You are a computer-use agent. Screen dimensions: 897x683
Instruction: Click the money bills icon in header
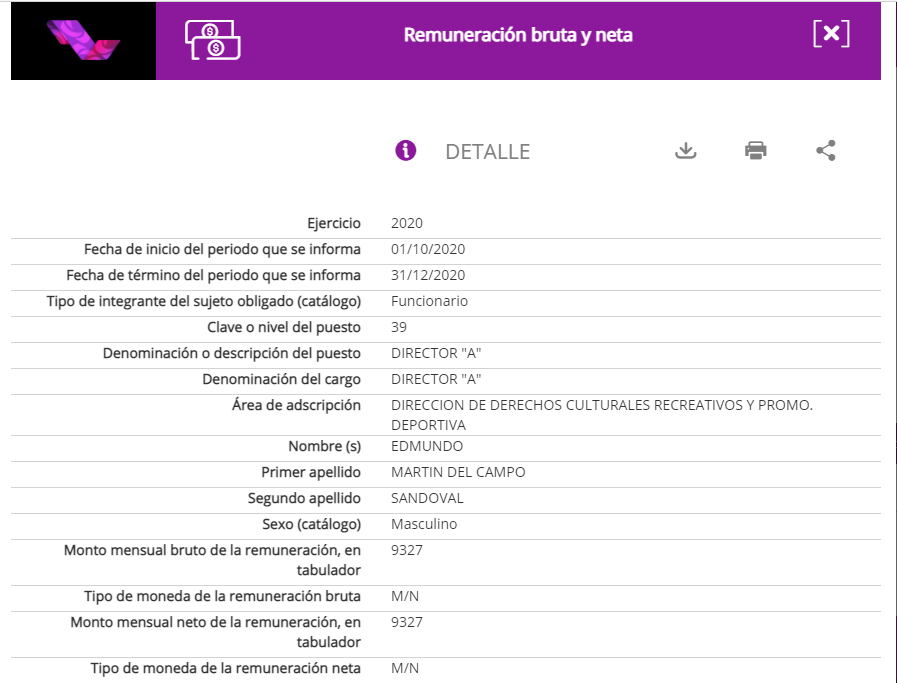213,40
